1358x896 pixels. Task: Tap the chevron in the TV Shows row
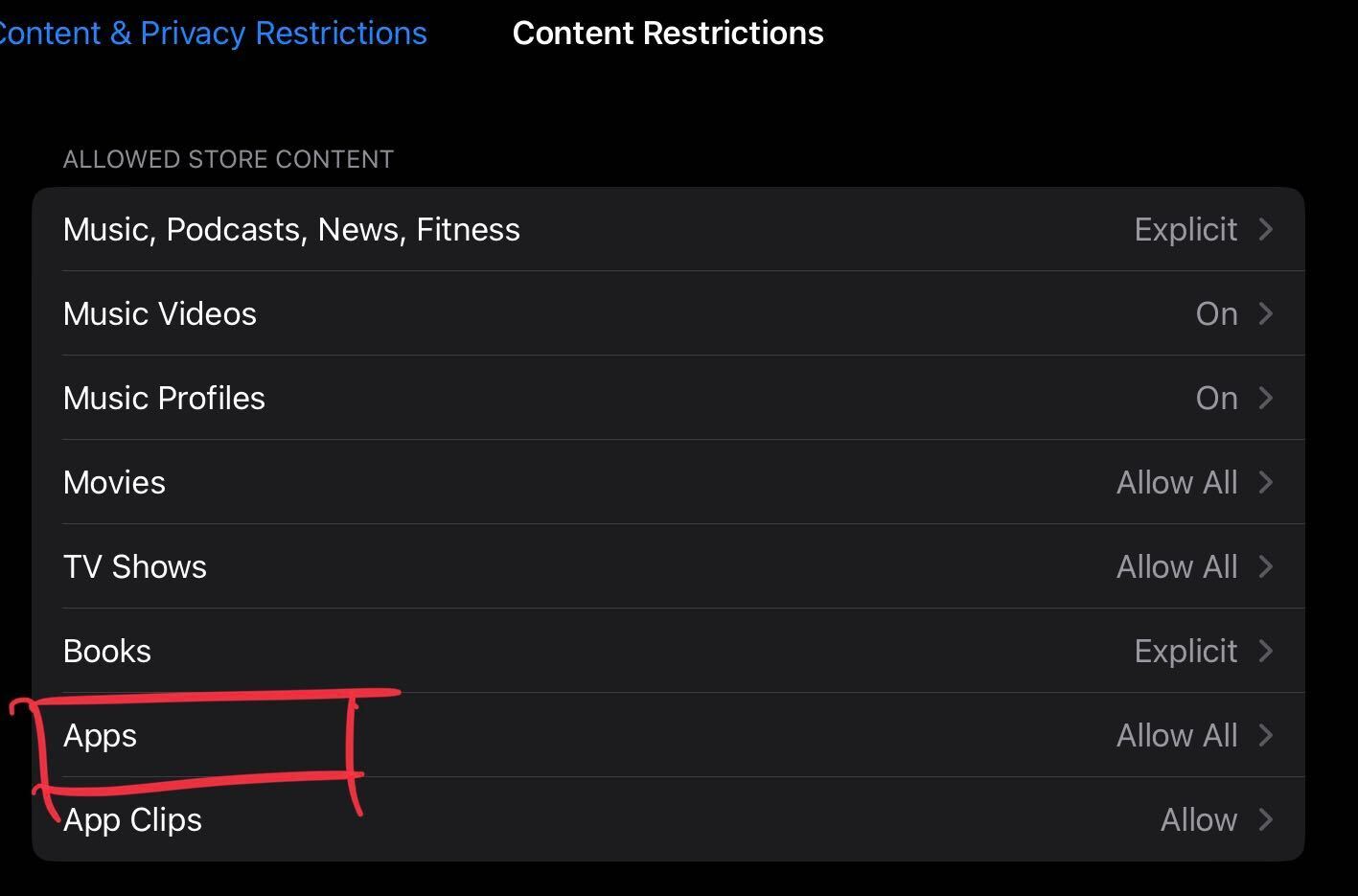tap(1265, 566)
